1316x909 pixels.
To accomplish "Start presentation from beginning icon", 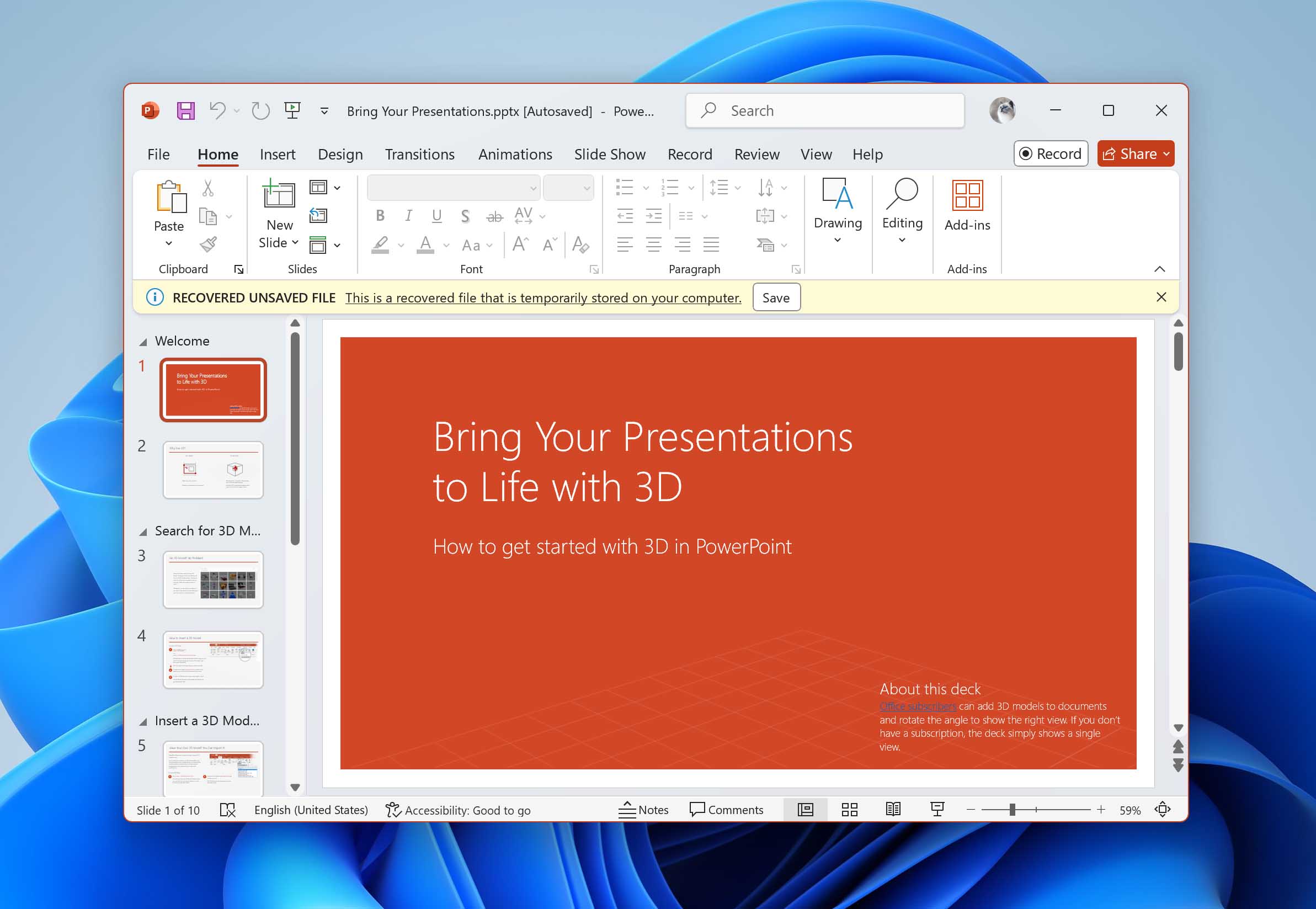I will click(292, 110).
